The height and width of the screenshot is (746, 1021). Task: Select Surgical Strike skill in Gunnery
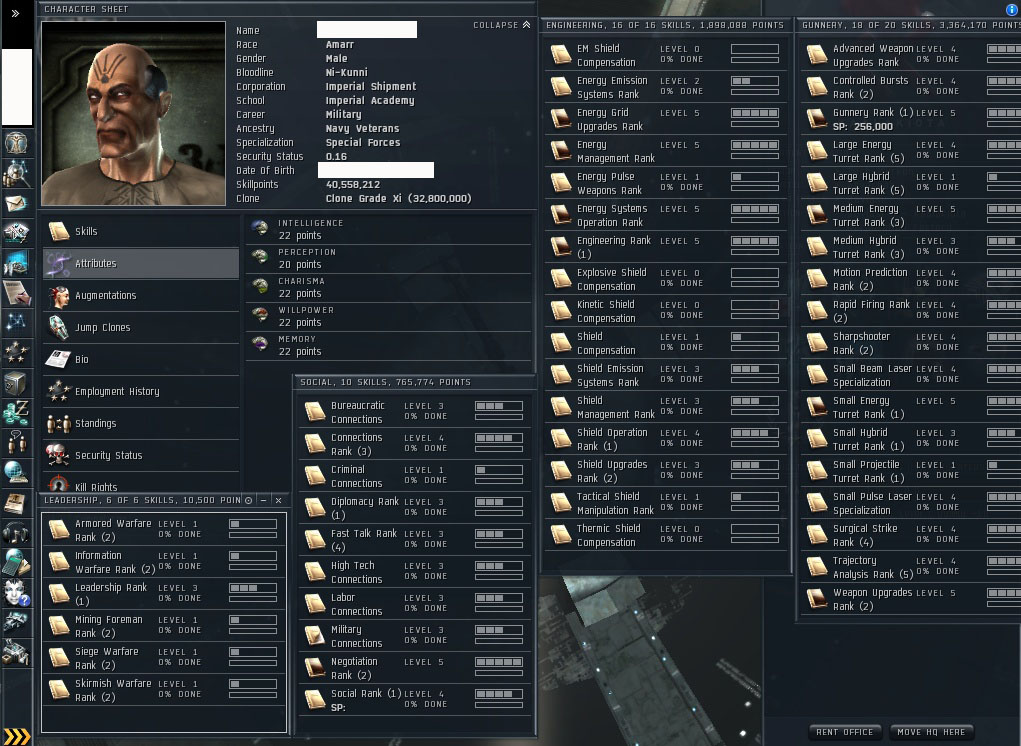(911, 535)
